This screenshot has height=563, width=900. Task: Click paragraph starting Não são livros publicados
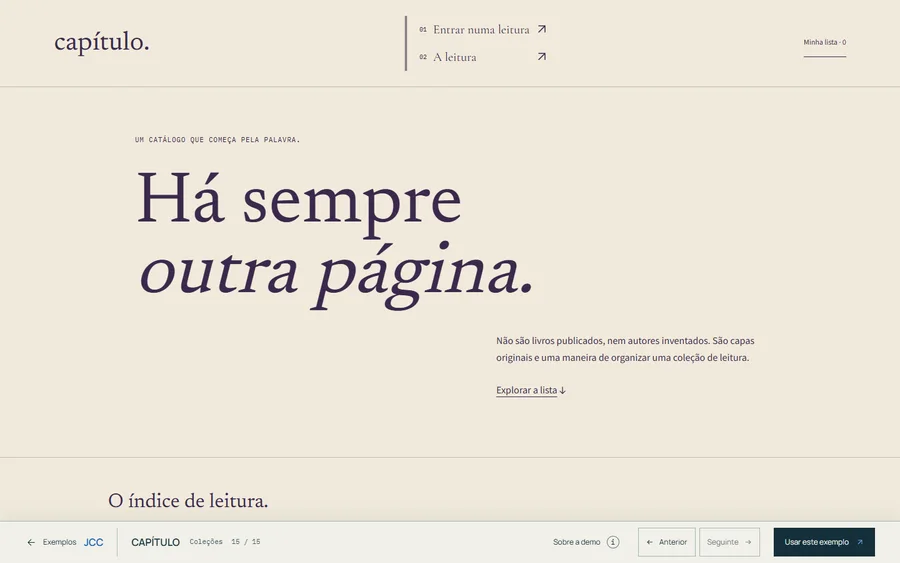(625, 349)
